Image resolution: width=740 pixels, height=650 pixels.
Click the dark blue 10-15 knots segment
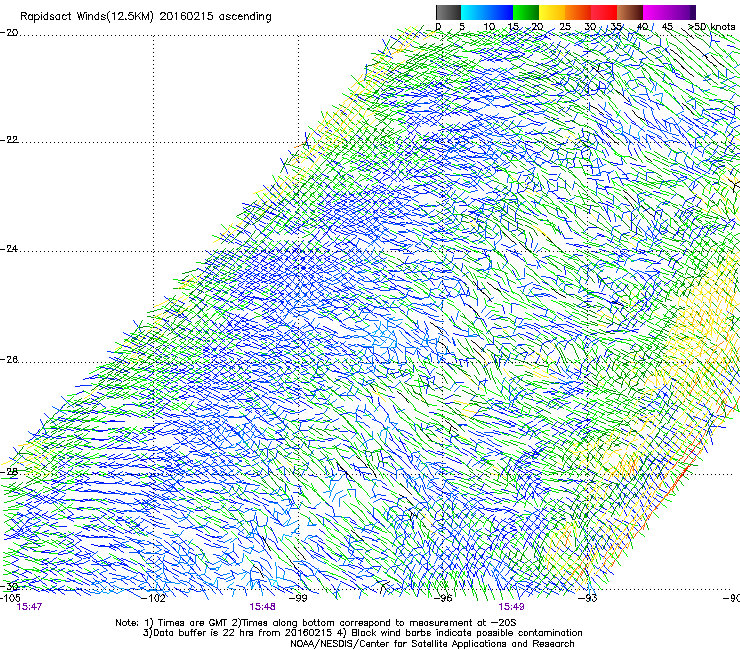(500, 12)
